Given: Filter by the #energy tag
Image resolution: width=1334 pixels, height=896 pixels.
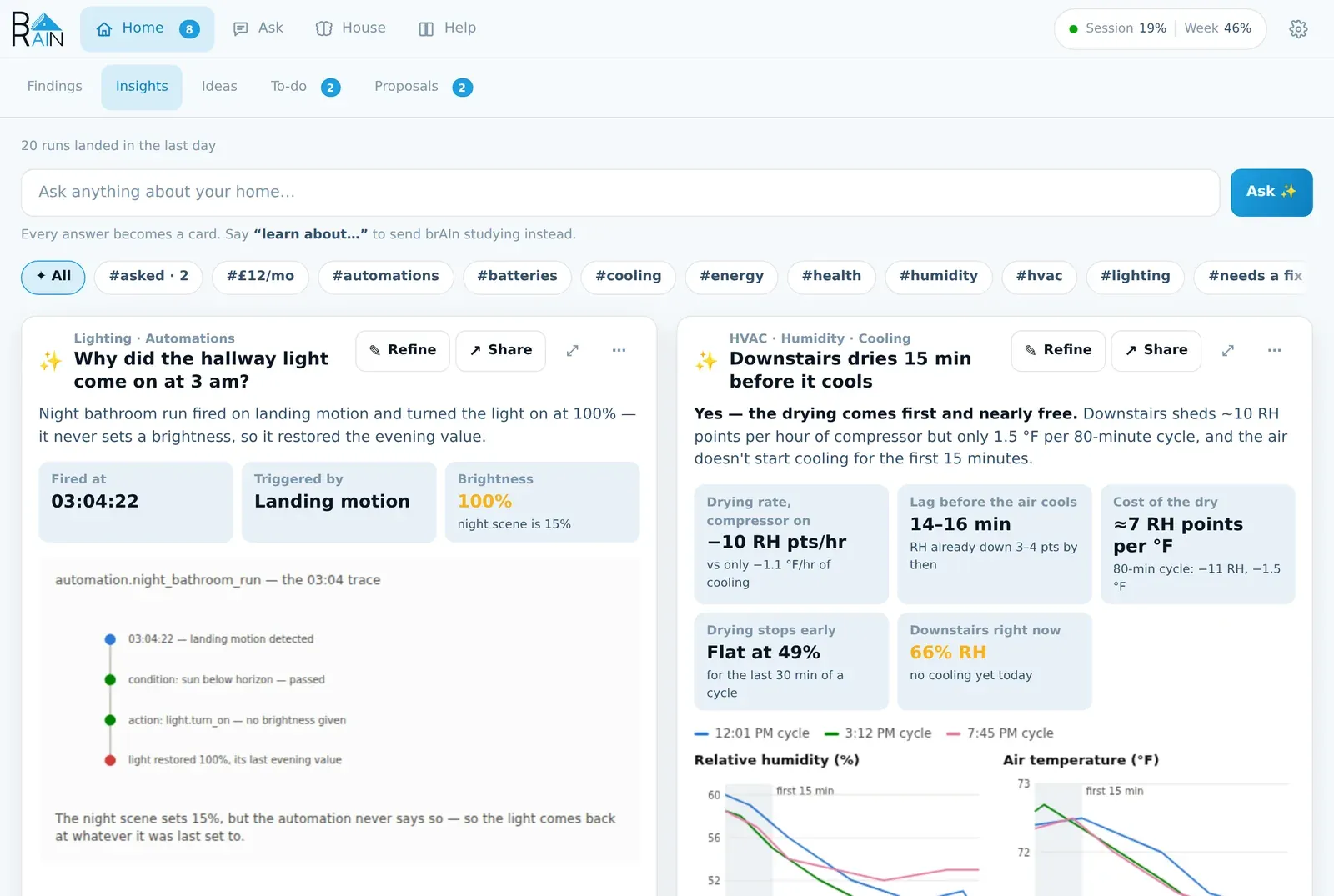Looking at the screenshot, I should tap(732, 277).
